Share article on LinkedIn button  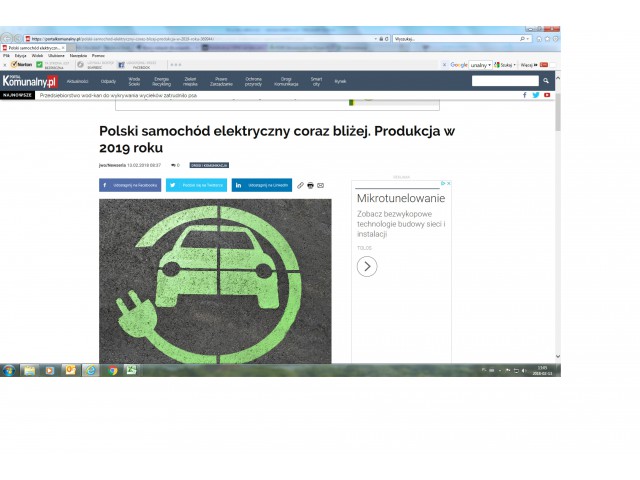[x=262, y=185]
